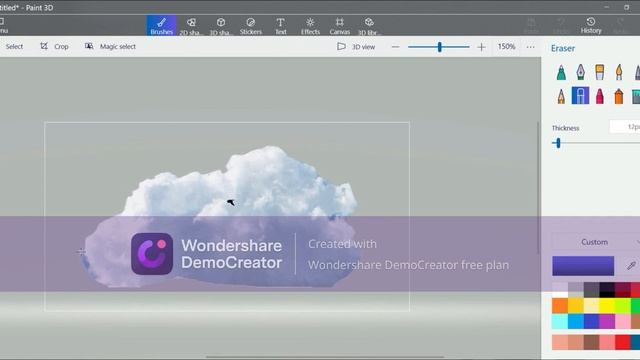Viewport: 640px width, 360px height.
Task: Select the Eraser tool in brush grid
Action: (580, 96)
